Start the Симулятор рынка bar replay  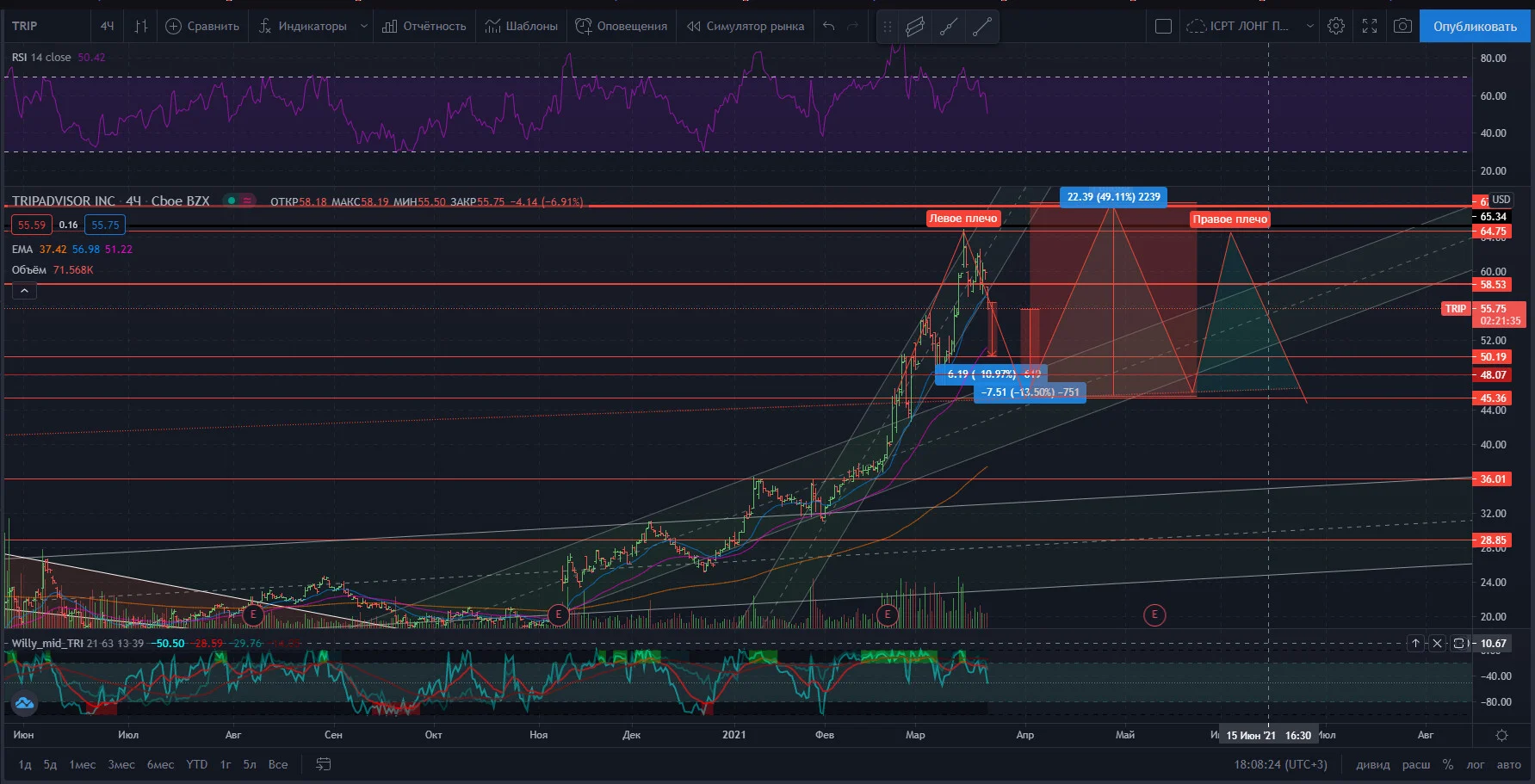click(x=746, y=26)
